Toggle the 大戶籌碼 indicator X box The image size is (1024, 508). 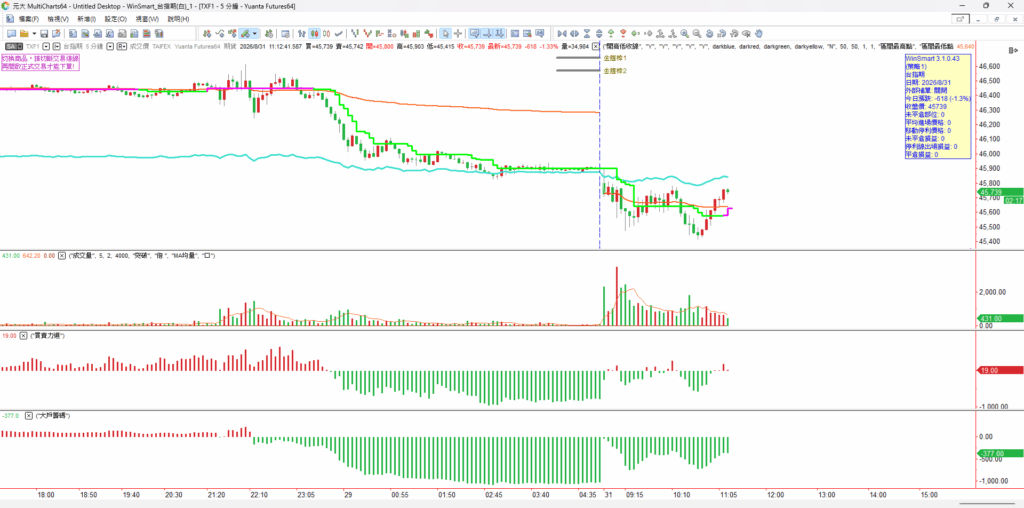pyautogui.click(x=24, y=415)
